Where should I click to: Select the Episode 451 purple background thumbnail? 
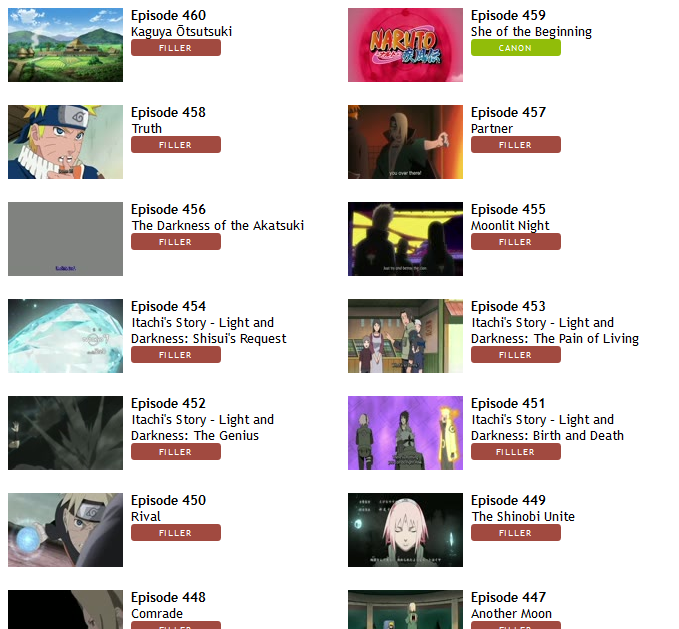point(405,432)
